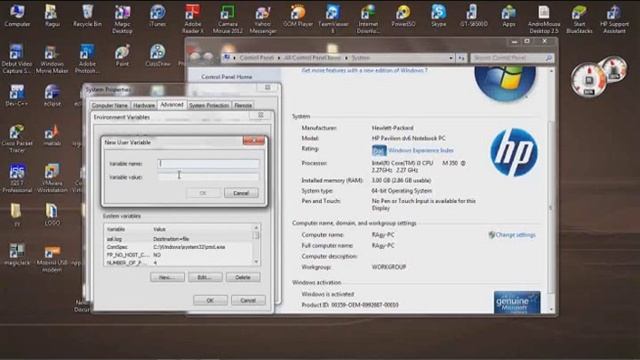Launch the matlab desktop shortcut

(x=52, y=136)
